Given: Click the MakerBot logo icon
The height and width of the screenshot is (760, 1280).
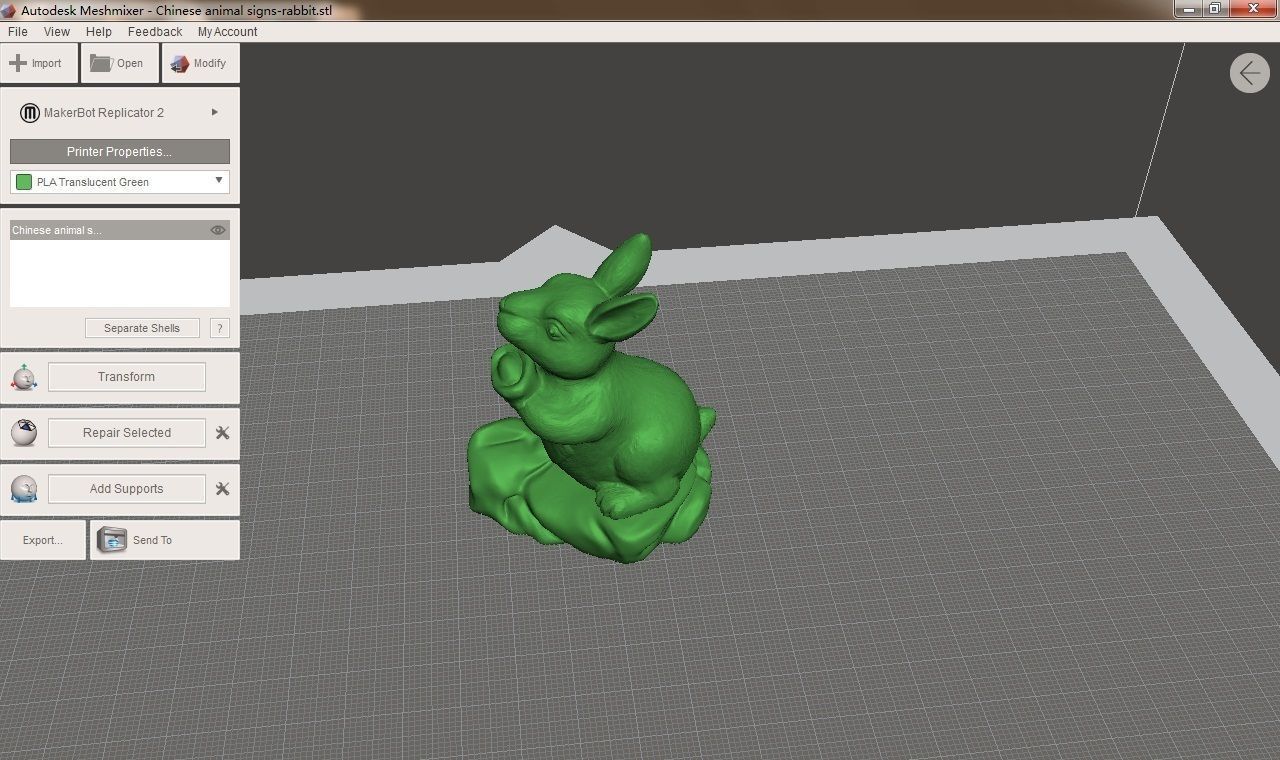Looking at the screenshot, I should coord(30,113).
